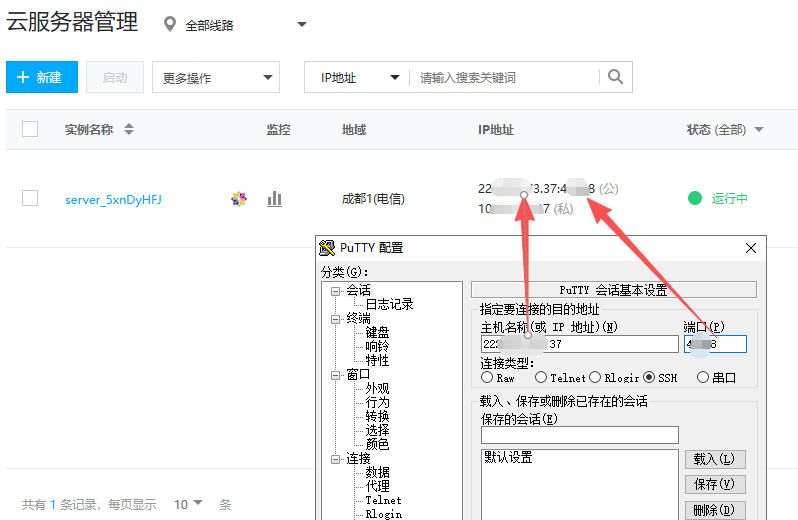This screenshot has height=520, width=798.
Task: Select 日志记录 in the category tree
Action: [x=388, y=304]
